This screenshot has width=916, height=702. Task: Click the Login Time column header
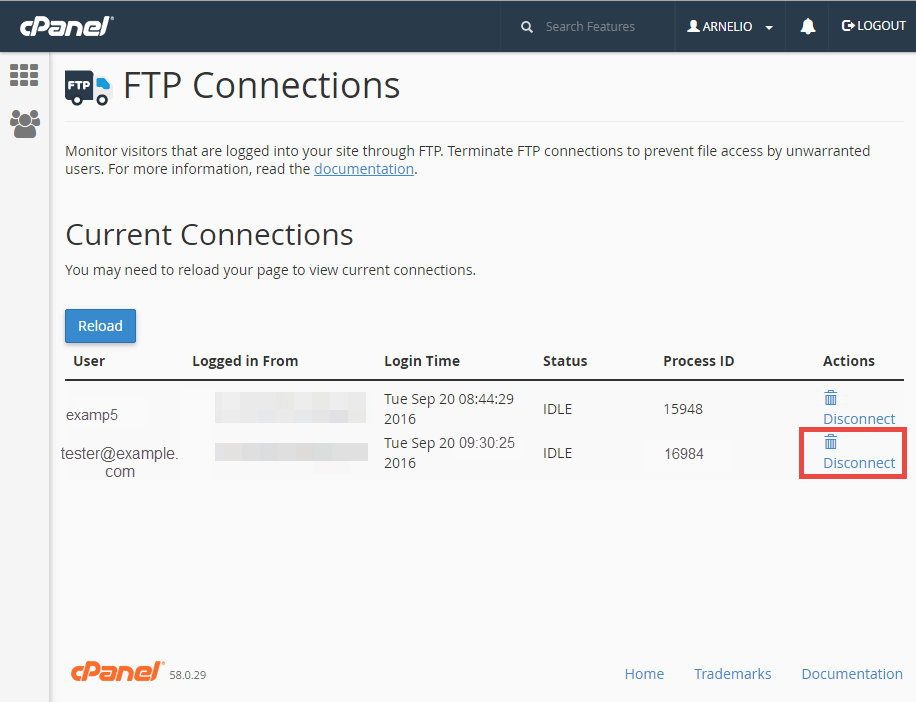click(422, 361)
